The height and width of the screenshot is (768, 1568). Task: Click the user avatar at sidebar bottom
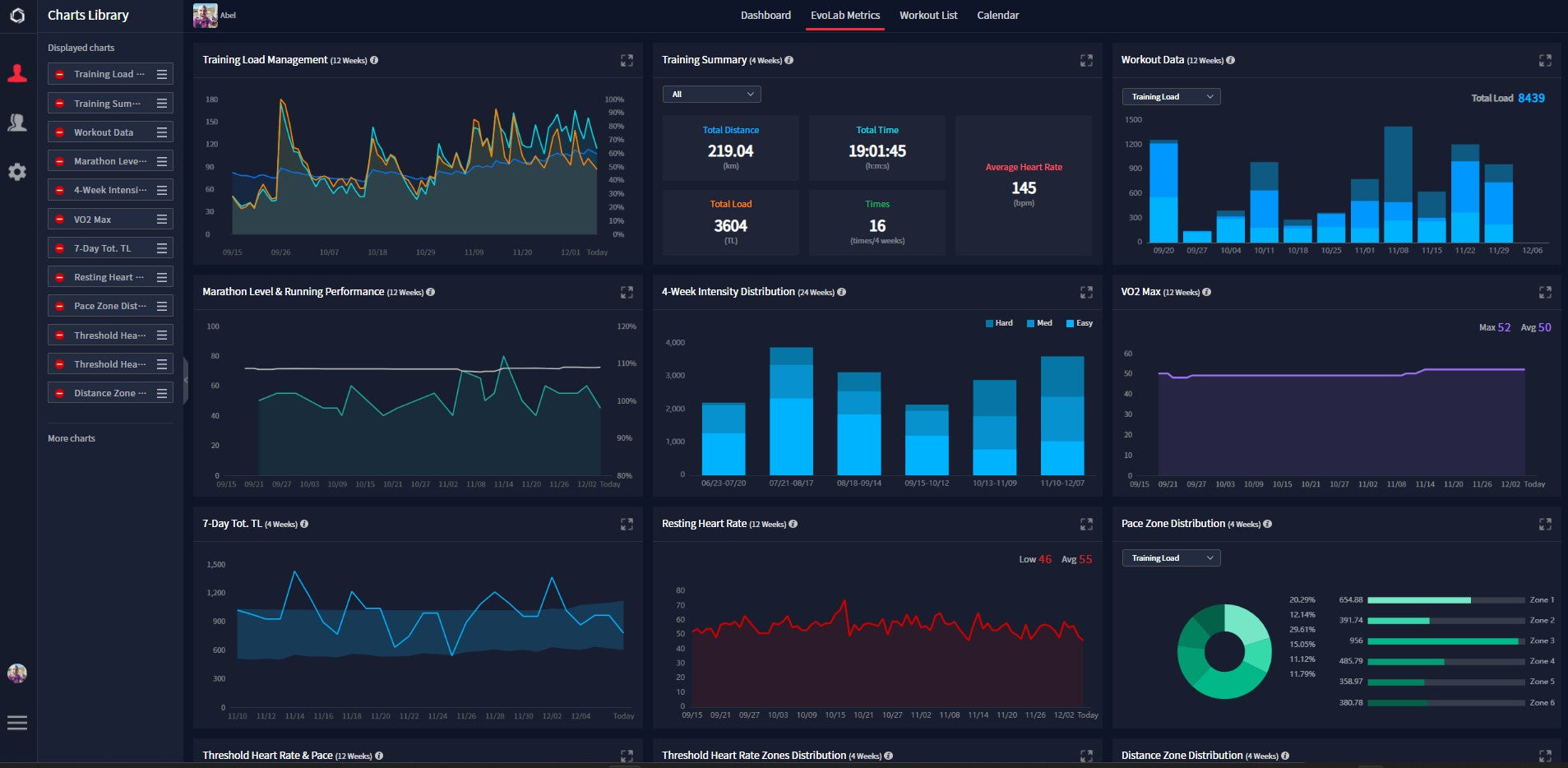pyautogui.click(x=17, y=673)
